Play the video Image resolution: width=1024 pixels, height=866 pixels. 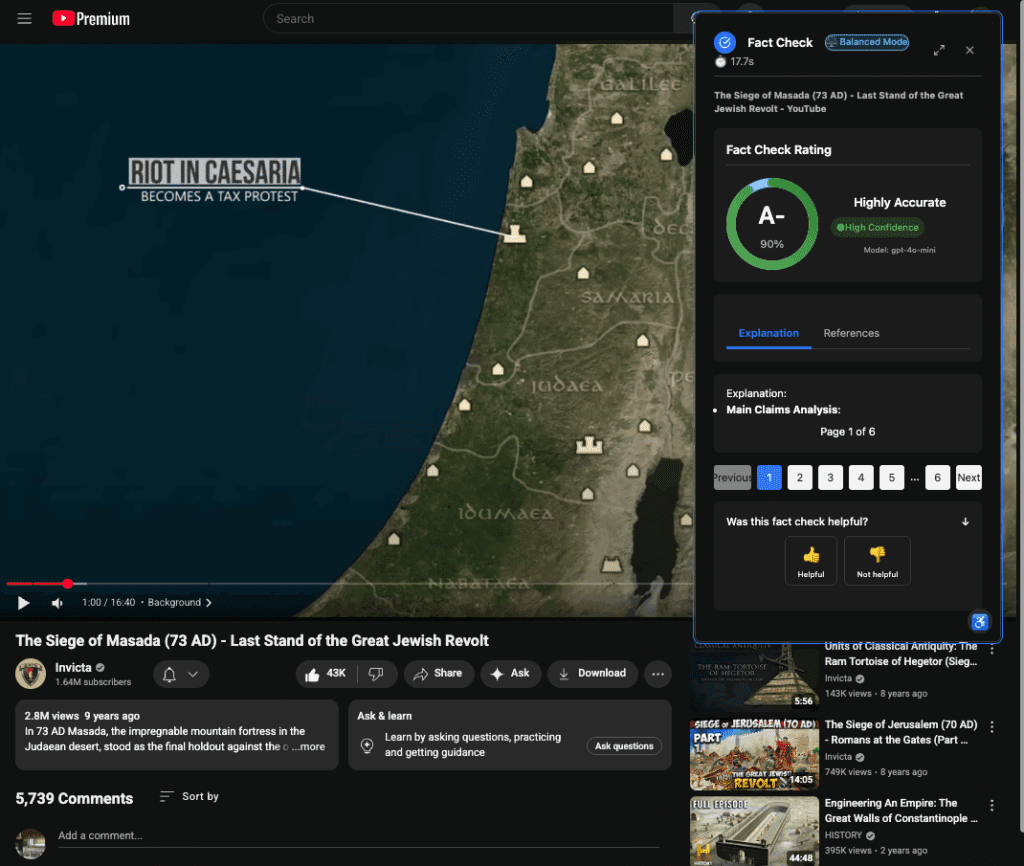(x=24, y=603)
